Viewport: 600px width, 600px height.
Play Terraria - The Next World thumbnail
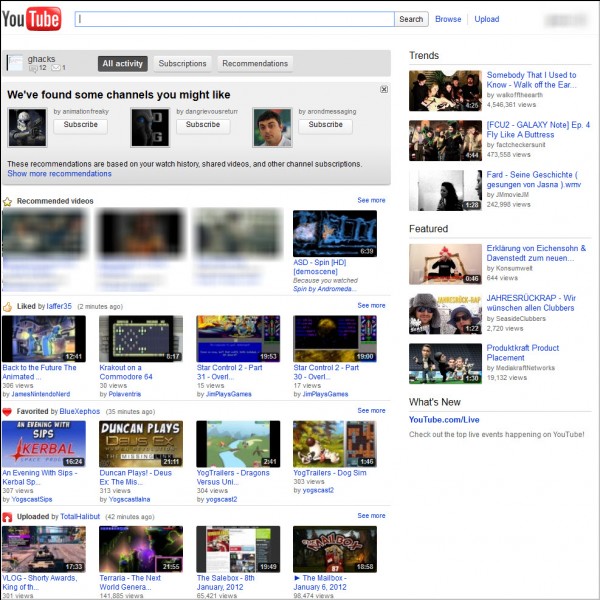click(141, 549)
